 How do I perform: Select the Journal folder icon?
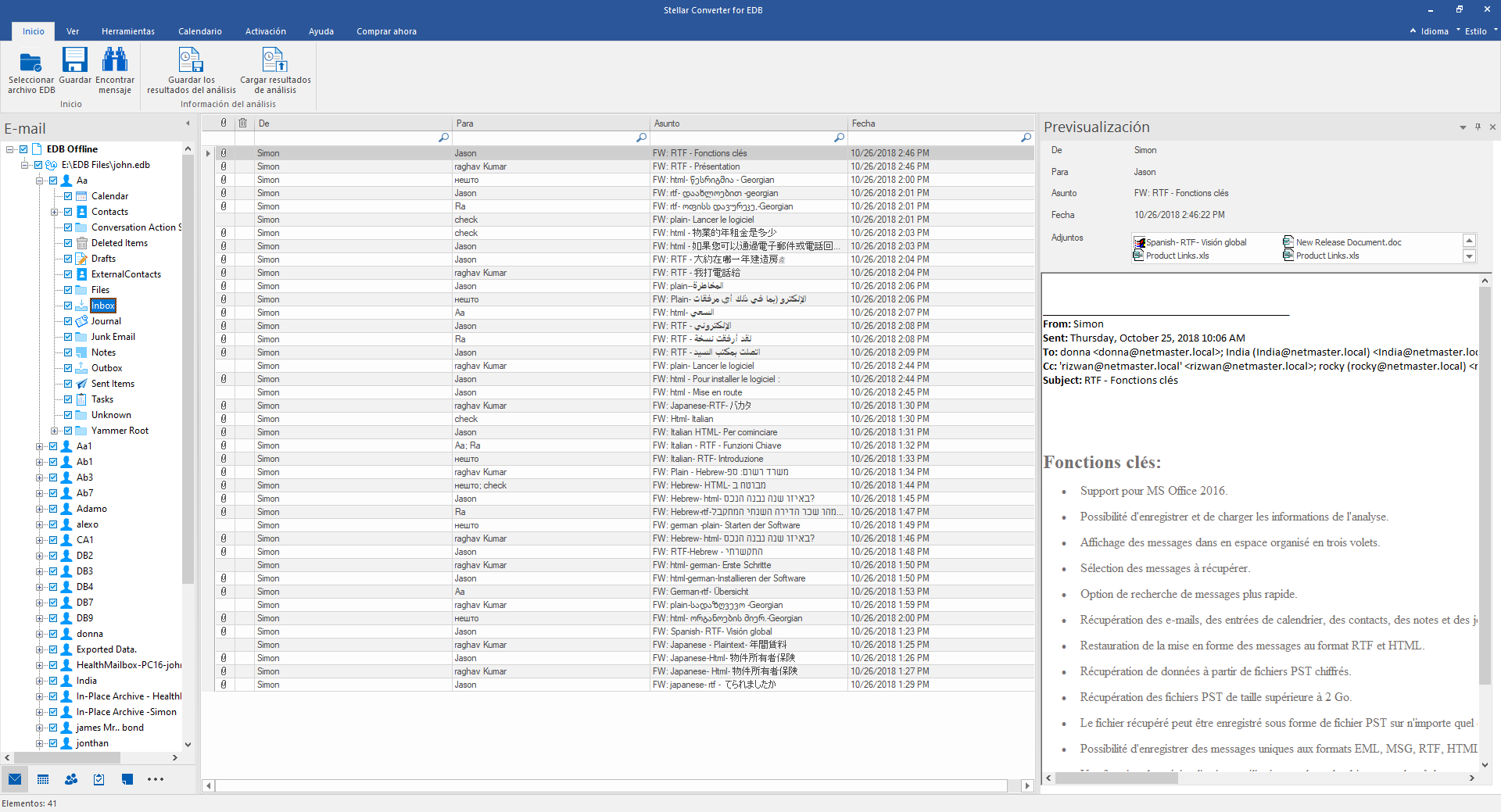point(81,321)
